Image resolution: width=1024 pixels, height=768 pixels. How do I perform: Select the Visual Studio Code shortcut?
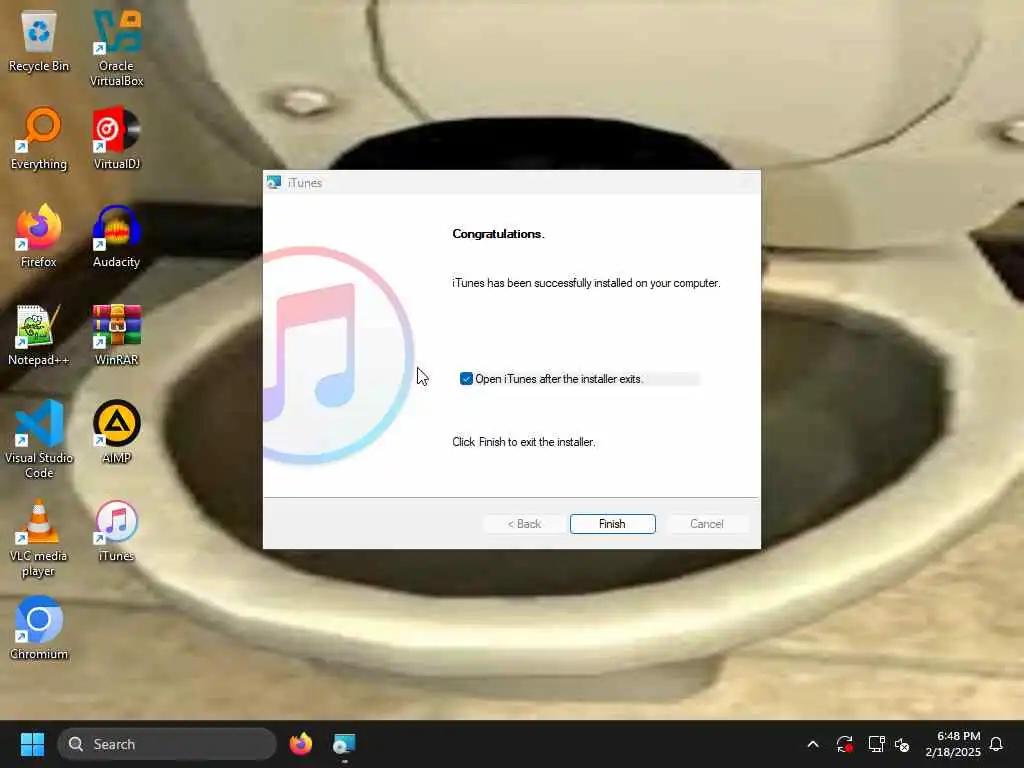39,440
